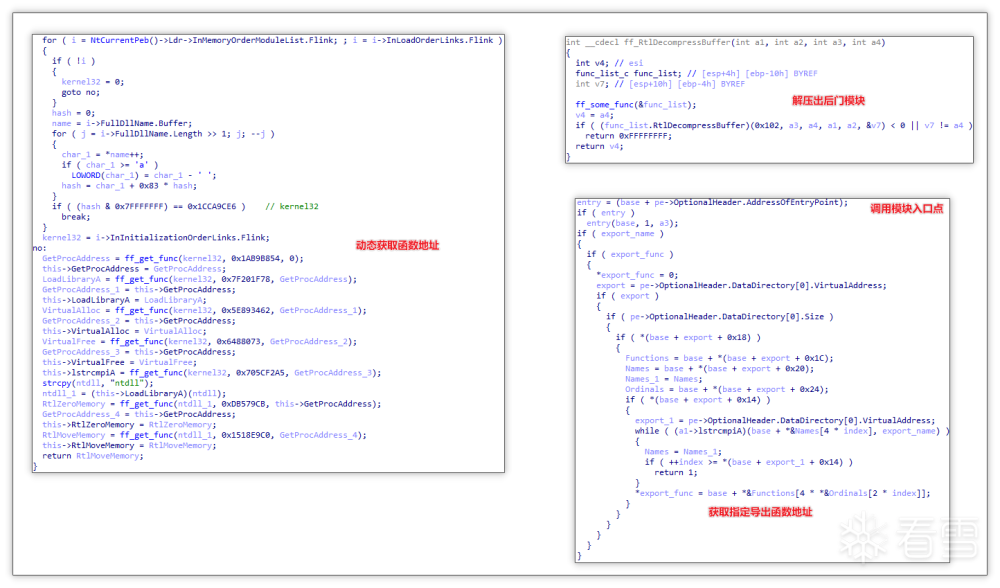Click the 'DataDirectory[0].Size' condition line
1000x588 pixels.
click(x=719, y=316)
